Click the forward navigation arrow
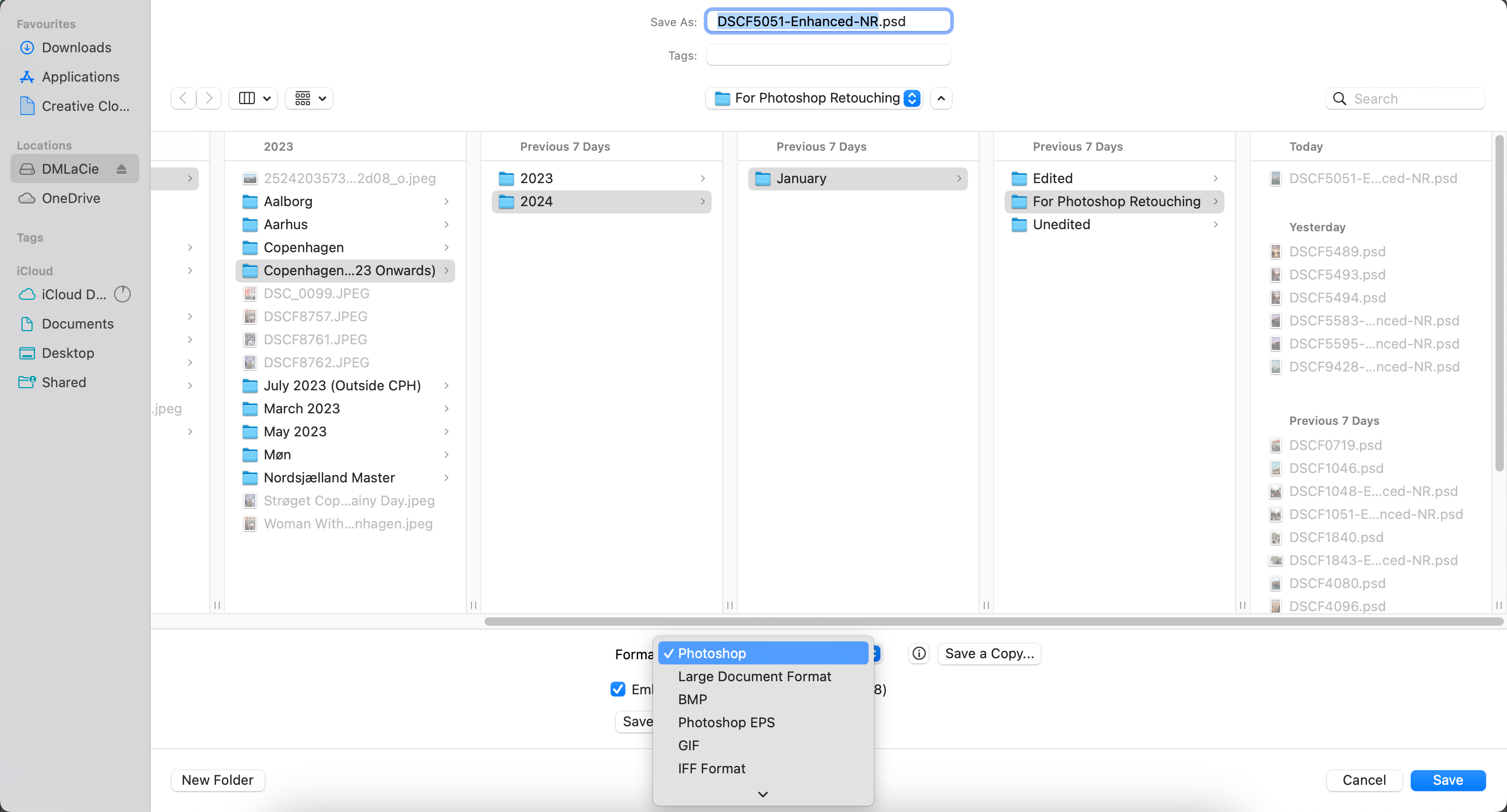Screen dimensions: 1507x812 pyautogui.click(x=209, y=98)
